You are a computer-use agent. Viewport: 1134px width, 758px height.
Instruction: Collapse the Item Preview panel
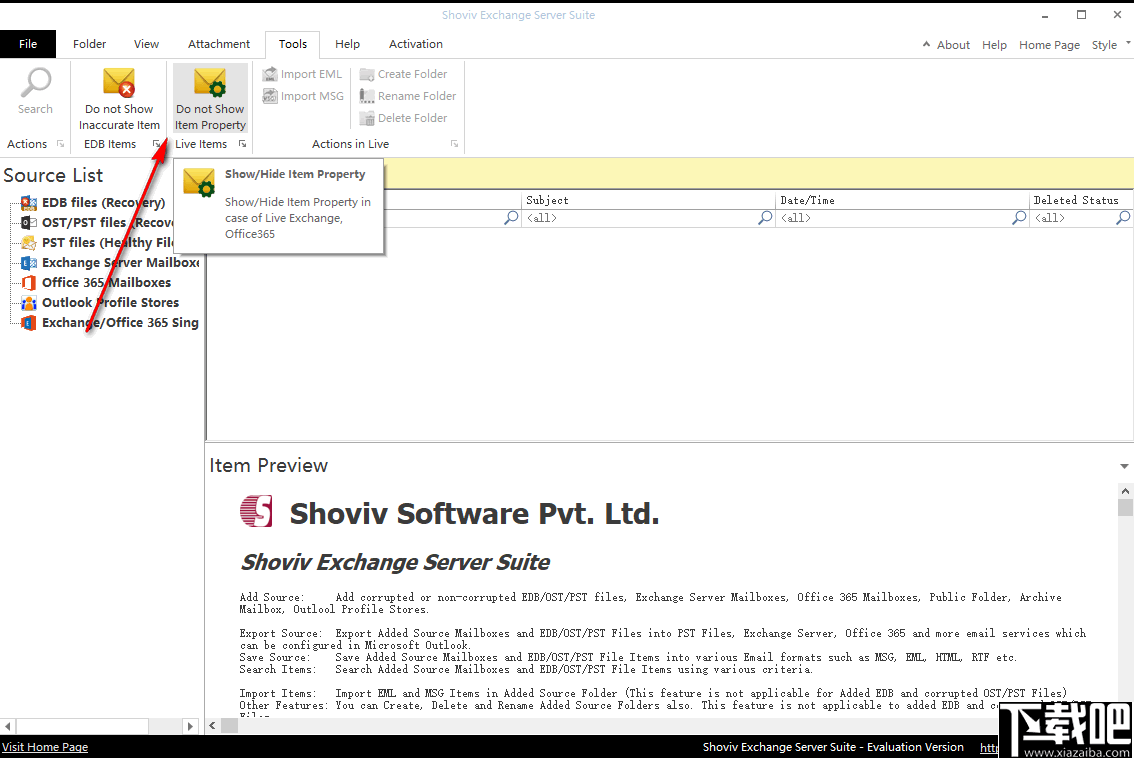pos(1123,465)
